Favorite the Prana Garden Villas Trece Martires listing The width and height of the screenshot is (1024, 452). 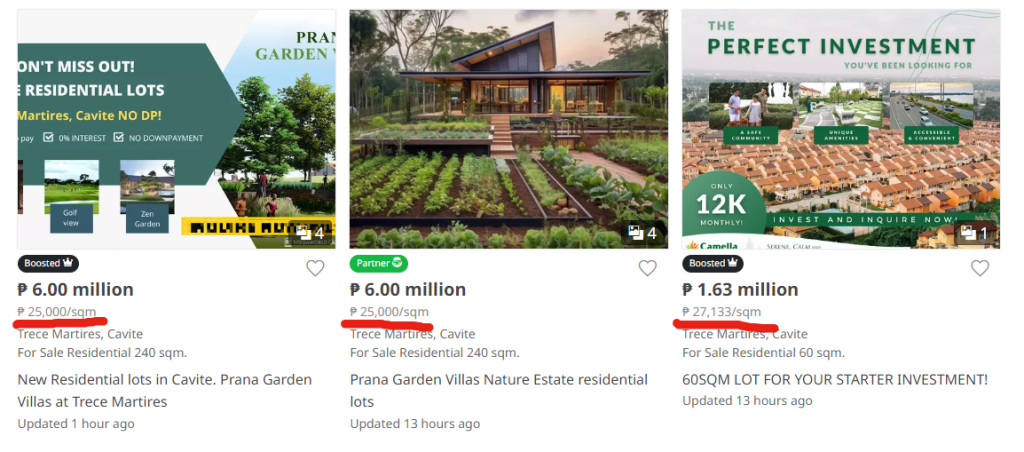point(315,268)
